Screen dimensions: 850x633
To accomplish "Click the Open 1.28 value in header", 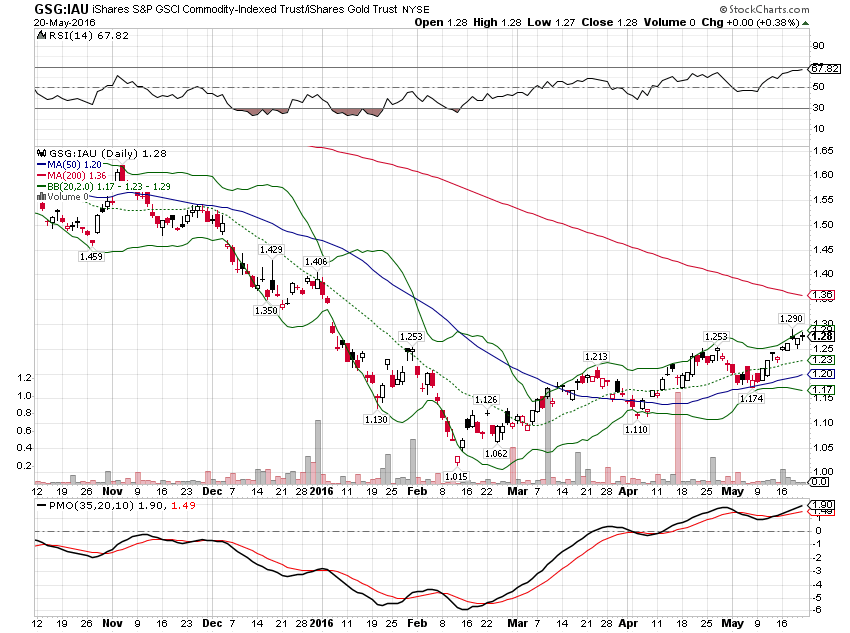I will coord(441,23).
